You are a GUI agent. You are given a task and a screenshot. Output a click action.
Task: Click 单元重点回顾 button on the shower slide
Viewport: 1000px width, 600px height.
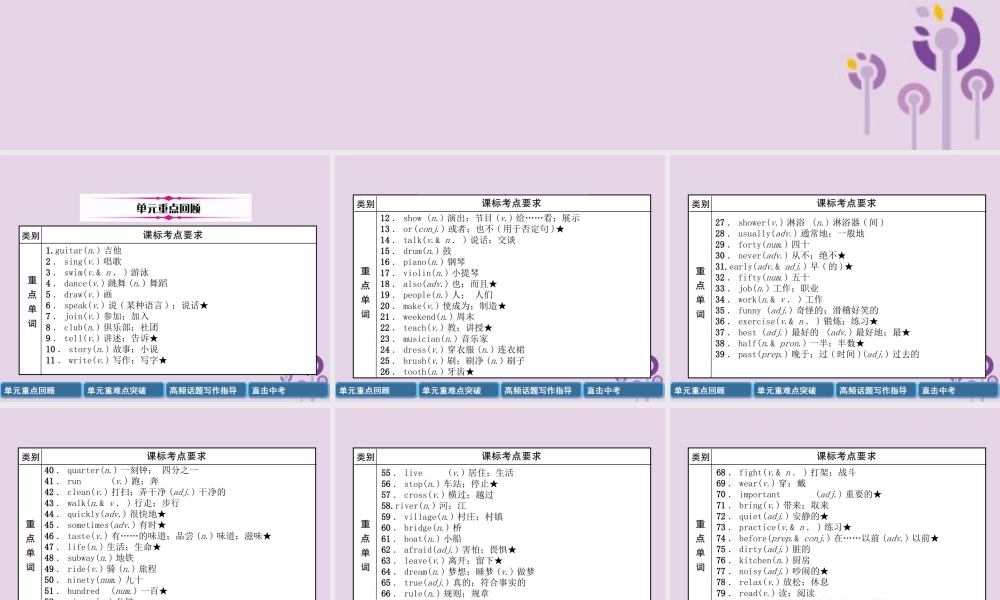[x=711, y=390]
